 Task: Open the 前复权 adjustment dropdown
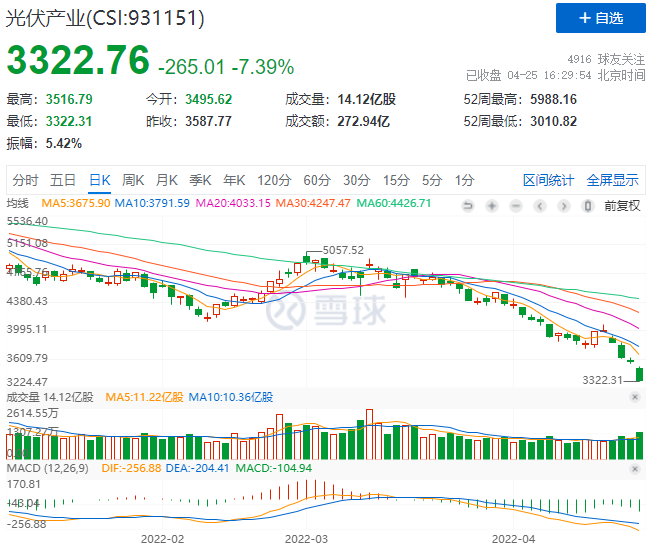[620, 205]
